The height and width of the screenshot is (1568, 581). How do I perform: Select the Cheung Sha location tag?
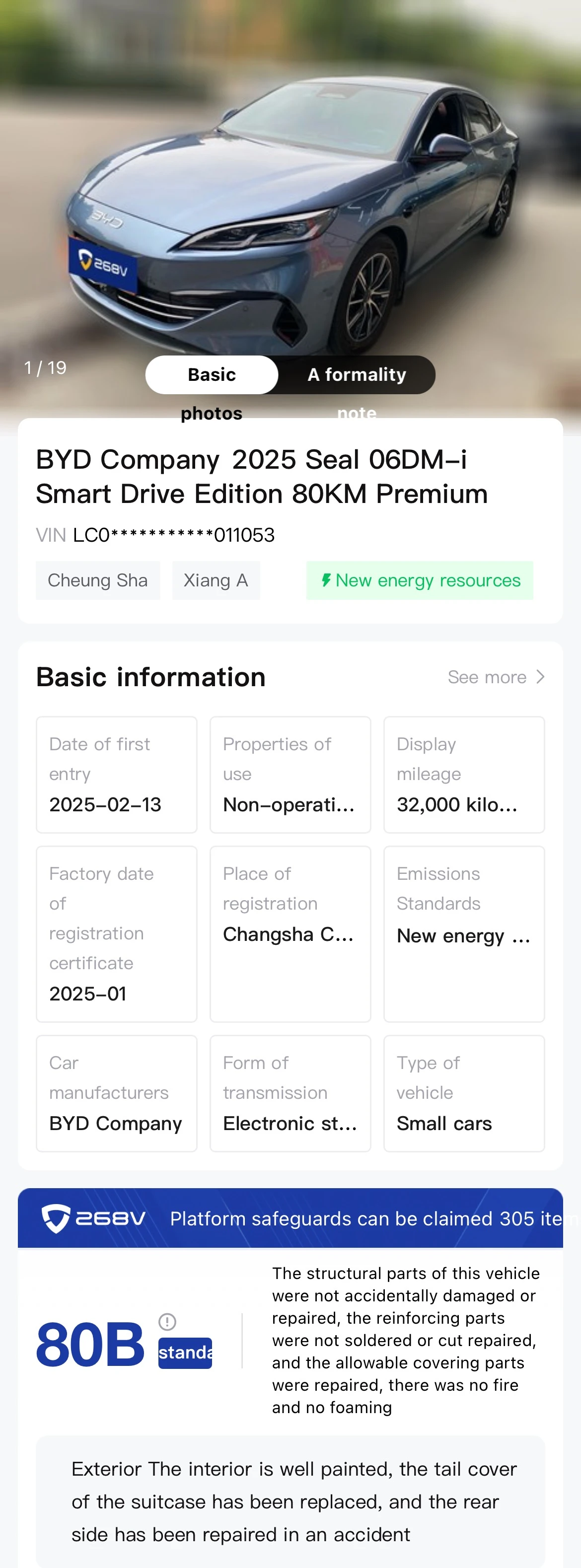[98, 580]
